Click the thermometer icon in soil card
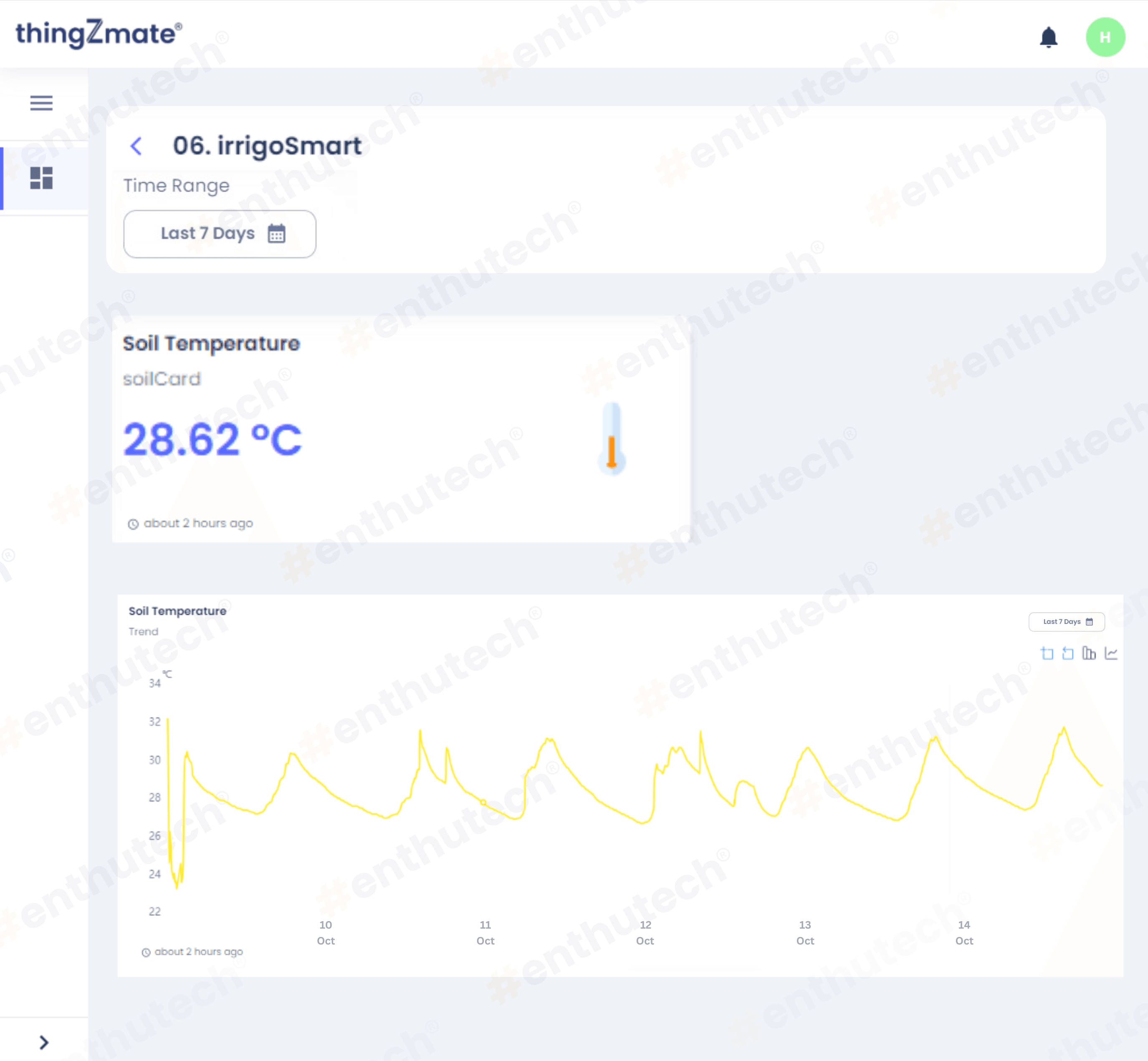The image size is (1148, 1061). 611,439
